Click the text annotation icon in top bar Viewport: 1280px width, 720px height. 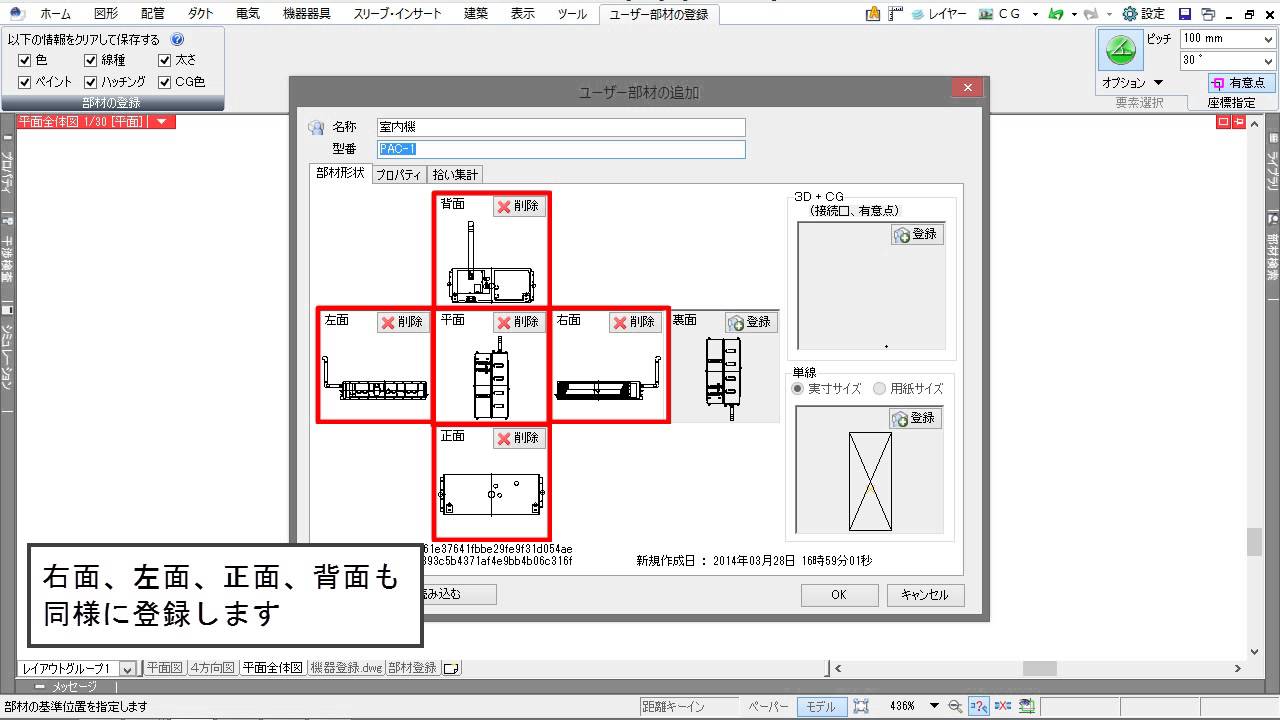[x=873, y=14]
